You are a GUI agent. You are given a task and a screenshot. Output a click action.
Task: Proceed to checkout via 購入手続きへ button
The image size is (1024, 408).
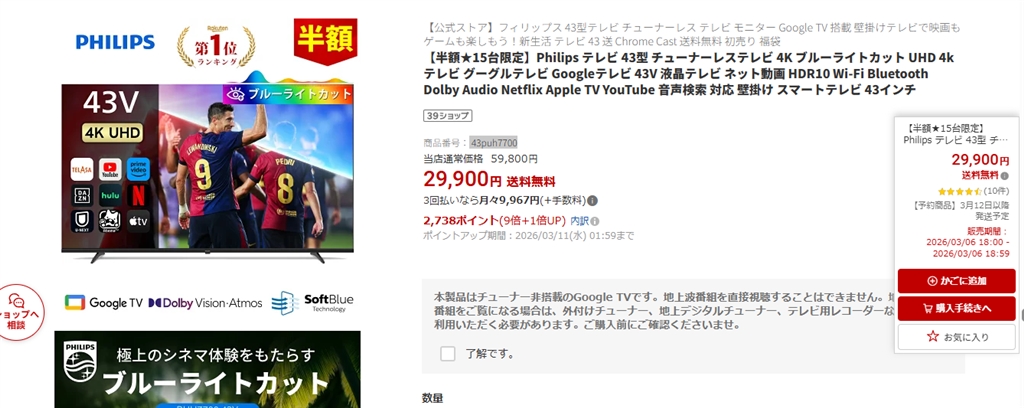(x=956, y=309)
